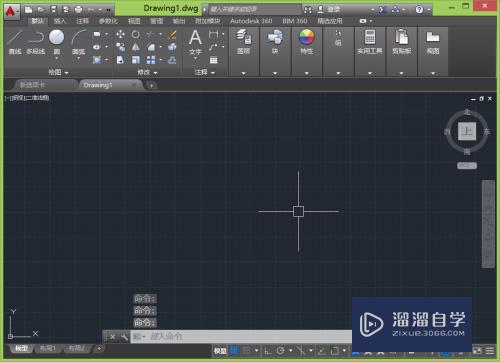Select the Polyline (多段线) tool
This screenshot has height=362, width=500.
click(36, 42)
